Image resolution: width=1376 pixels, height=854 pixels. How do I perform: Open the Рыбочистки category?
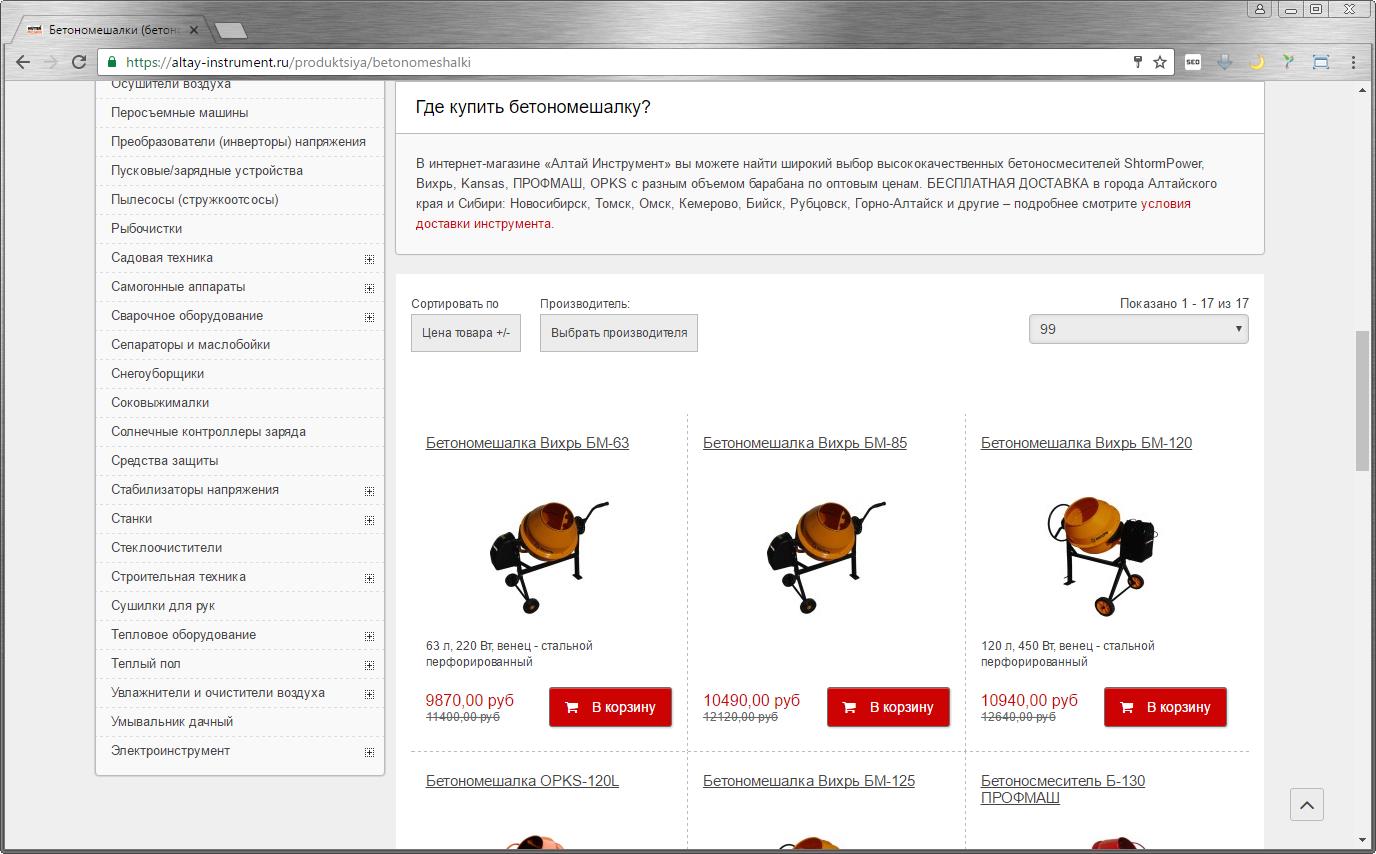pyautogui.click(x=147, y=229)
